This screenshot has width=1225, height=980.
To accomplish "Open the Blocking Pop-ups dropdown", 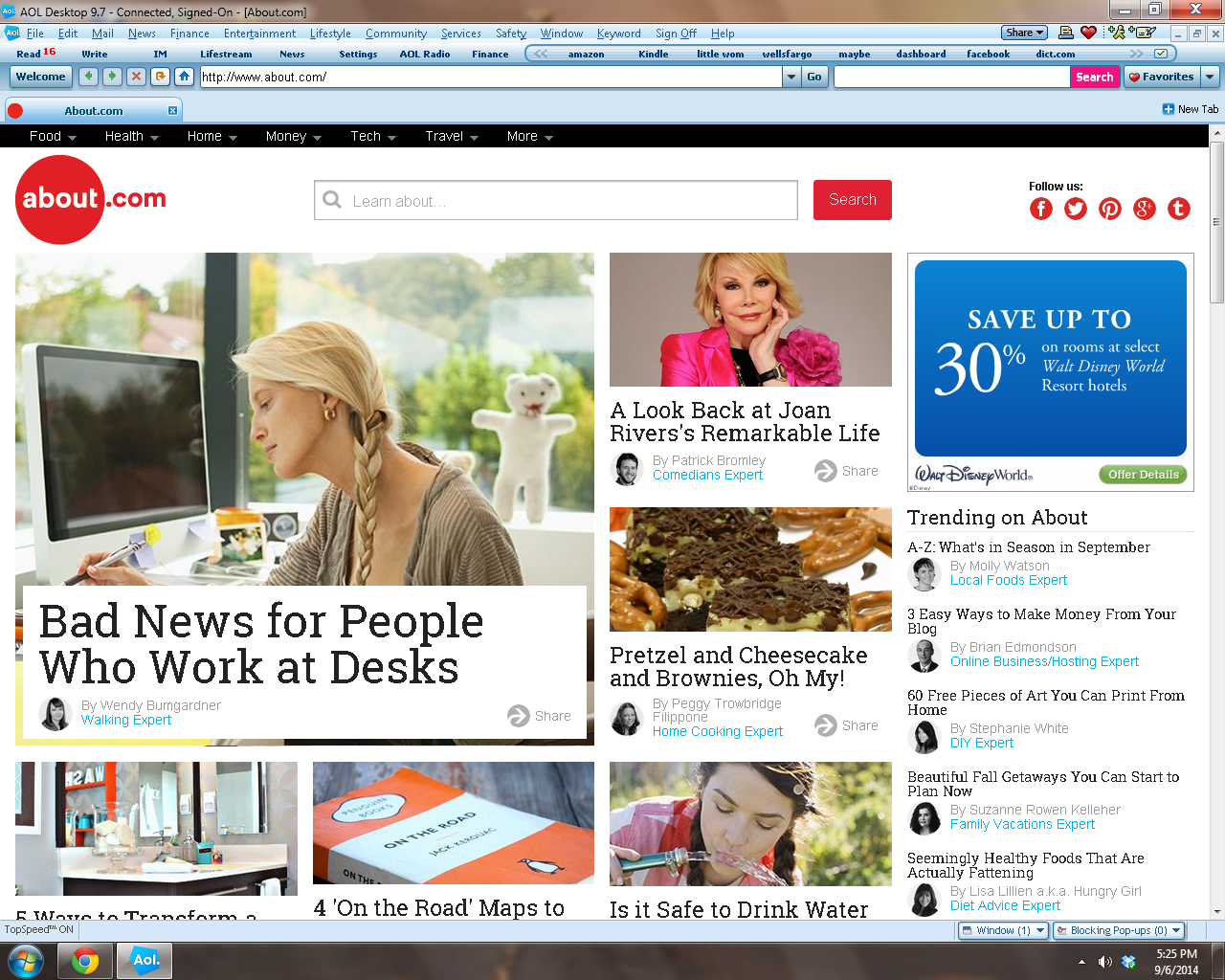I will [1119, 930].
